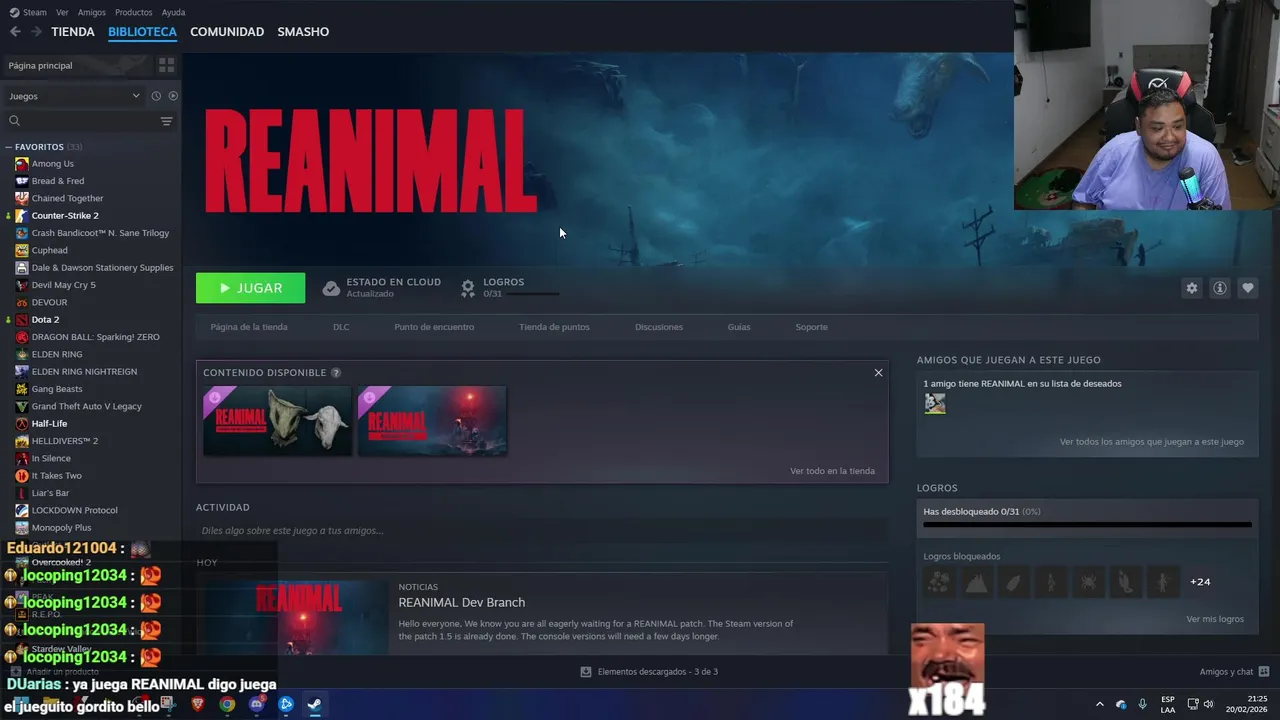The height and width of the screenshot is (720, 1280).
Task: Click the Half-Life game icon
Action: [22, 424]
